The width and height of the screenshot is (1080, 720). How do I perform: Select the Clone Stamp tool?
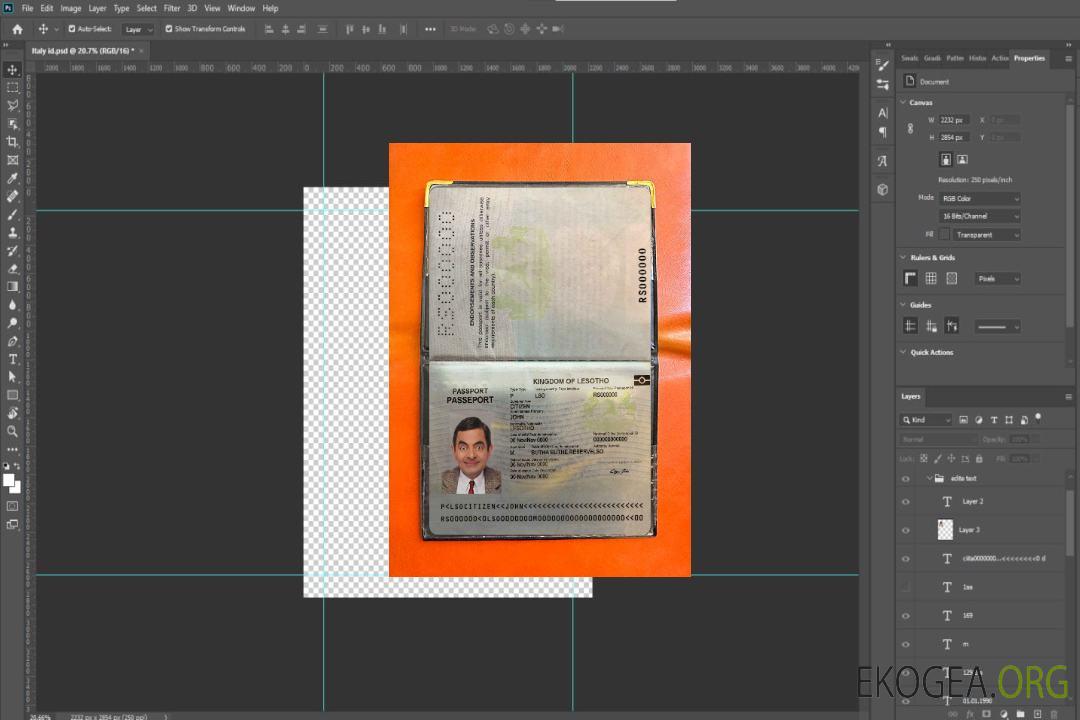point(12,232)
